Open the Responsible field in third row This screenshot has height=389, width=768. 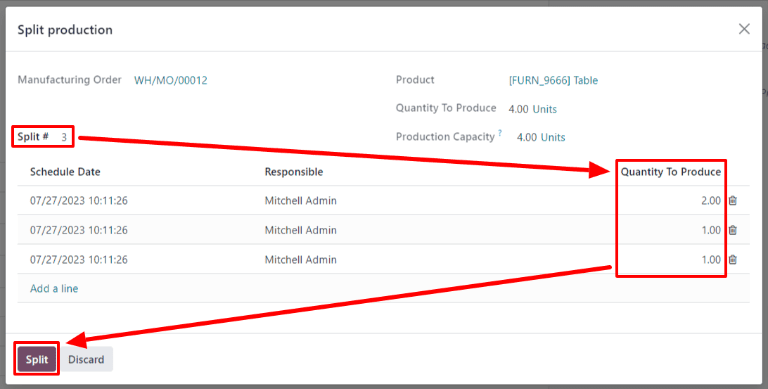(x=301, y=259)
